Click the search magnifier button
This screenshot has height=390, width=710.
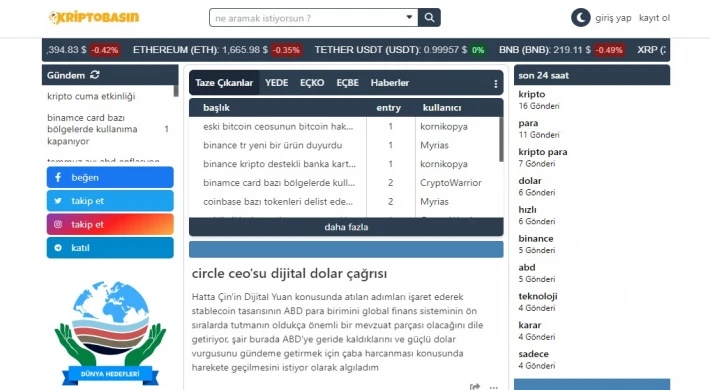[429, 18]
